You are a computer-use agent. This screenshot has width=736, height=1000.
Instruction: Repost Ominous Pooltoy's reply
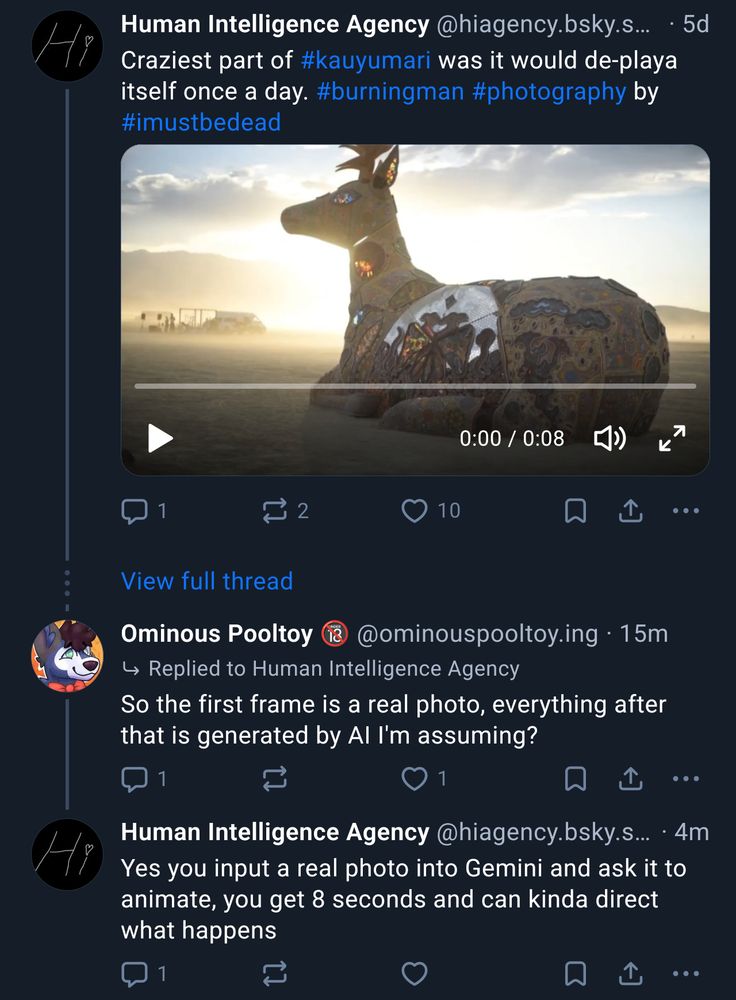point(274,779)
